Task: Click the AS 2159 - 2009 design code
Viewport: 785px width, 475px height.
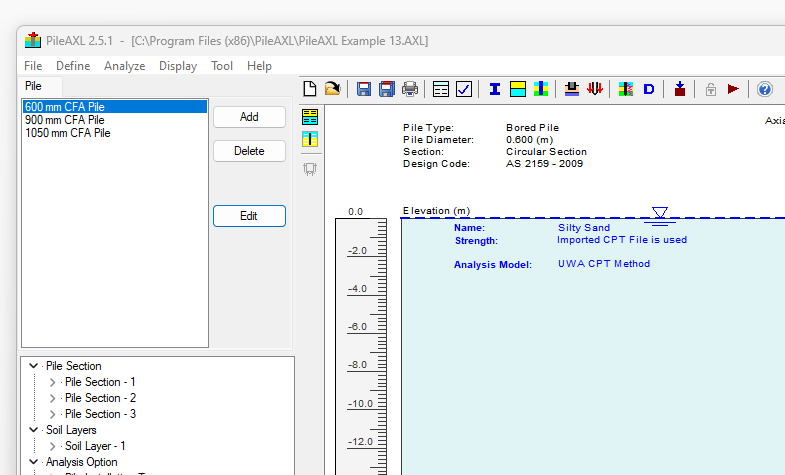Action: [544, 164]
